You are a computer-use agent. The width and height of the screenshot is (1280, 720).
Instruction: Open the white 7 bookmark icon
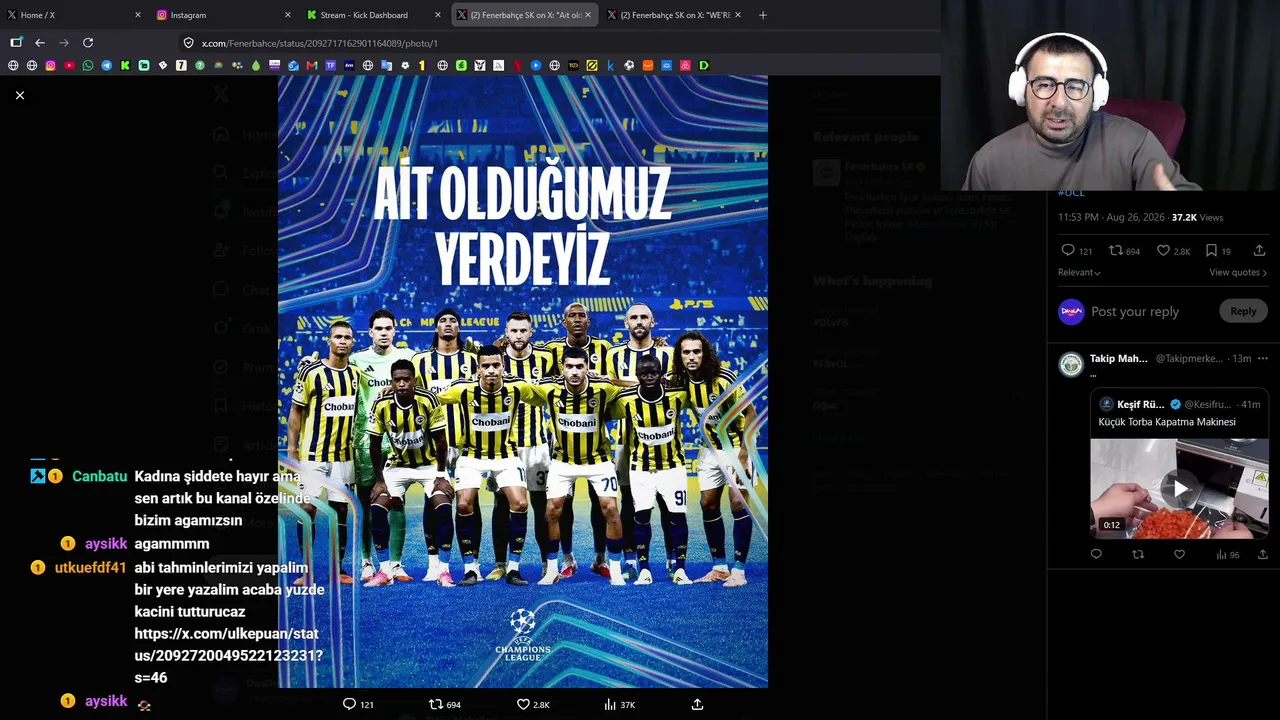[x=181, y=65]
